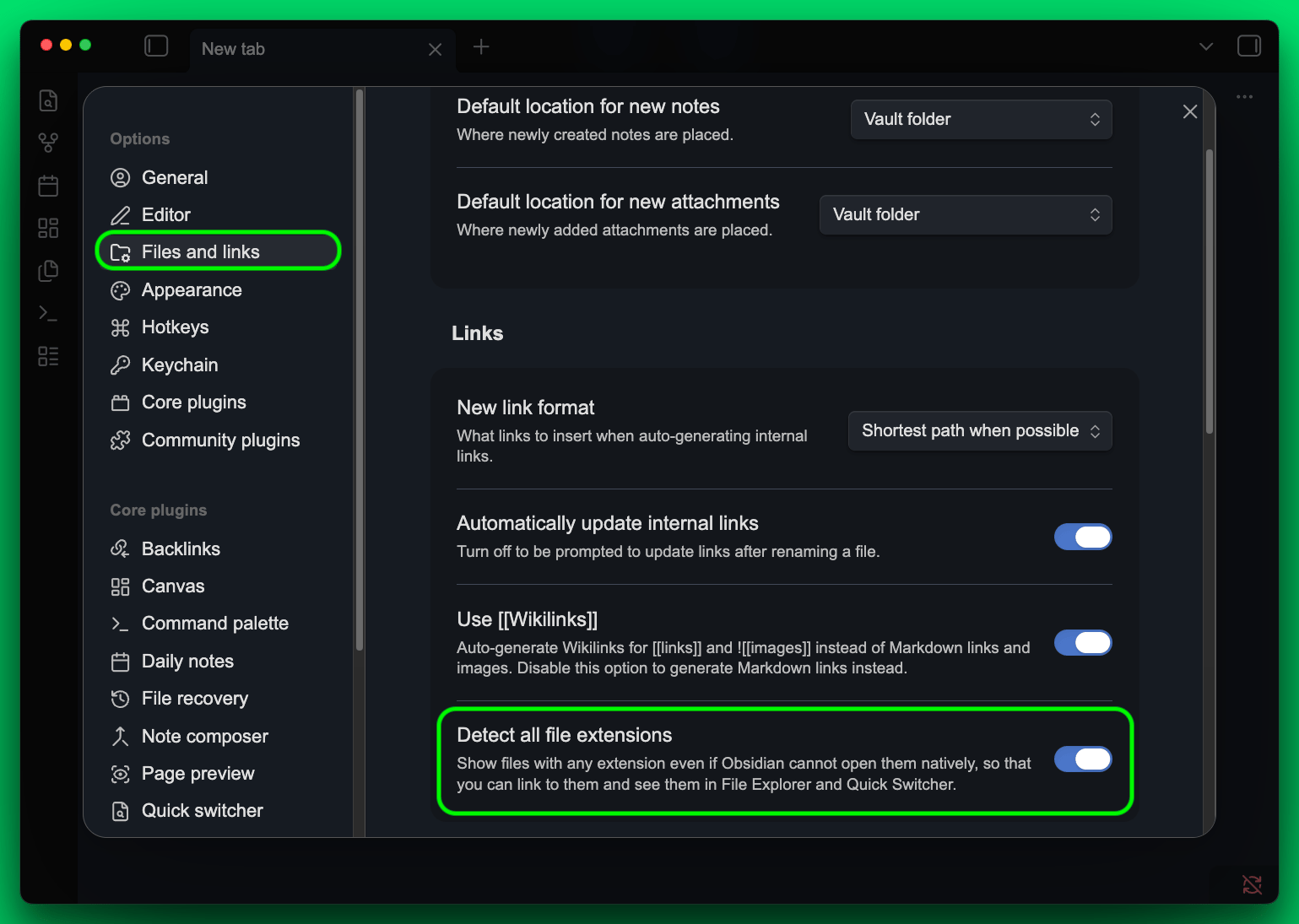Click the Editor pencil icon

click(x=121, y=215)
